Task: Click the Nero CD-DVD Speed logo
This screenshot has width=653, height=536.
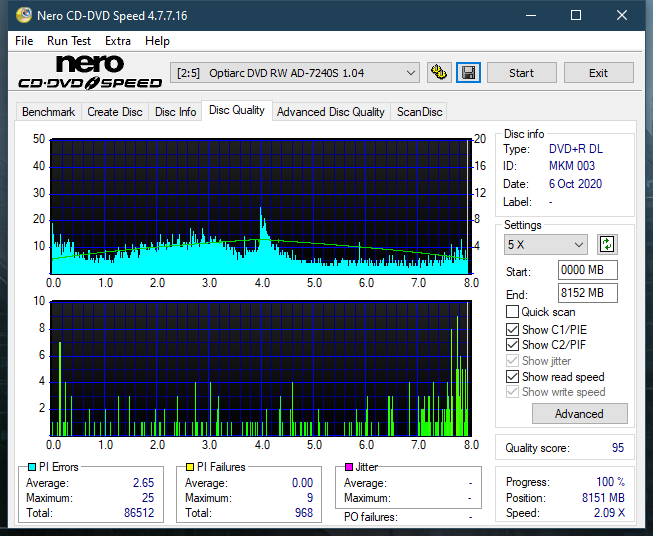Action: tap(90, 72)
